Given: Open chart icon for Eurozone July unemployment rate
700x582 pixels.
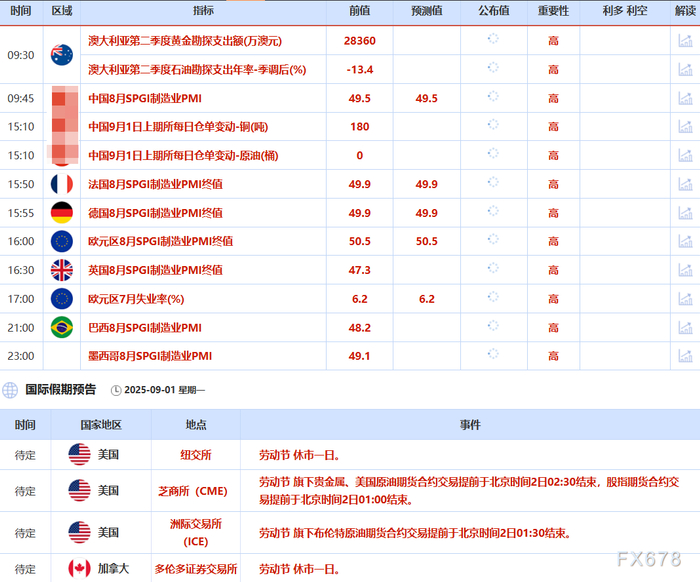Looking at the screenshot, I should coord(685,299).
